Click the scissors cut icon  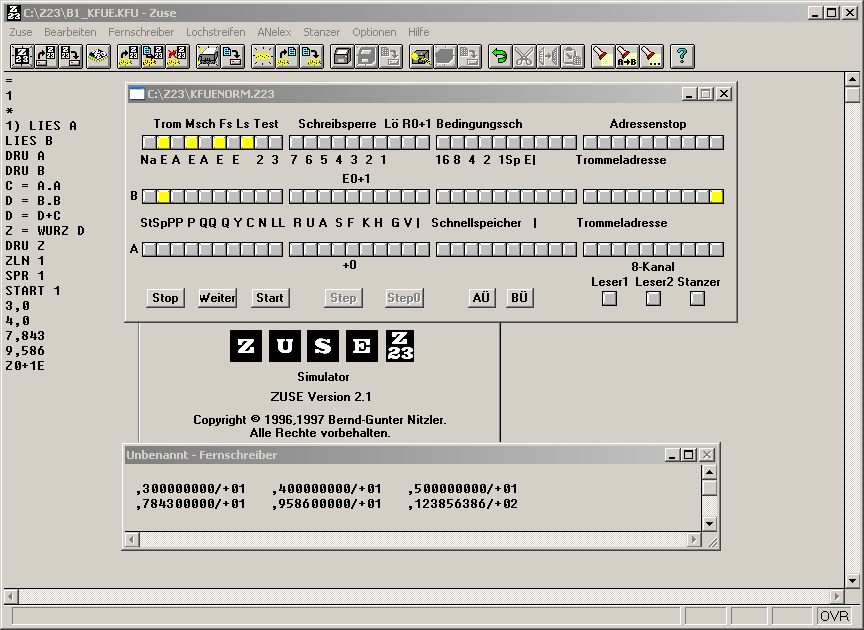tap(524, 56)
